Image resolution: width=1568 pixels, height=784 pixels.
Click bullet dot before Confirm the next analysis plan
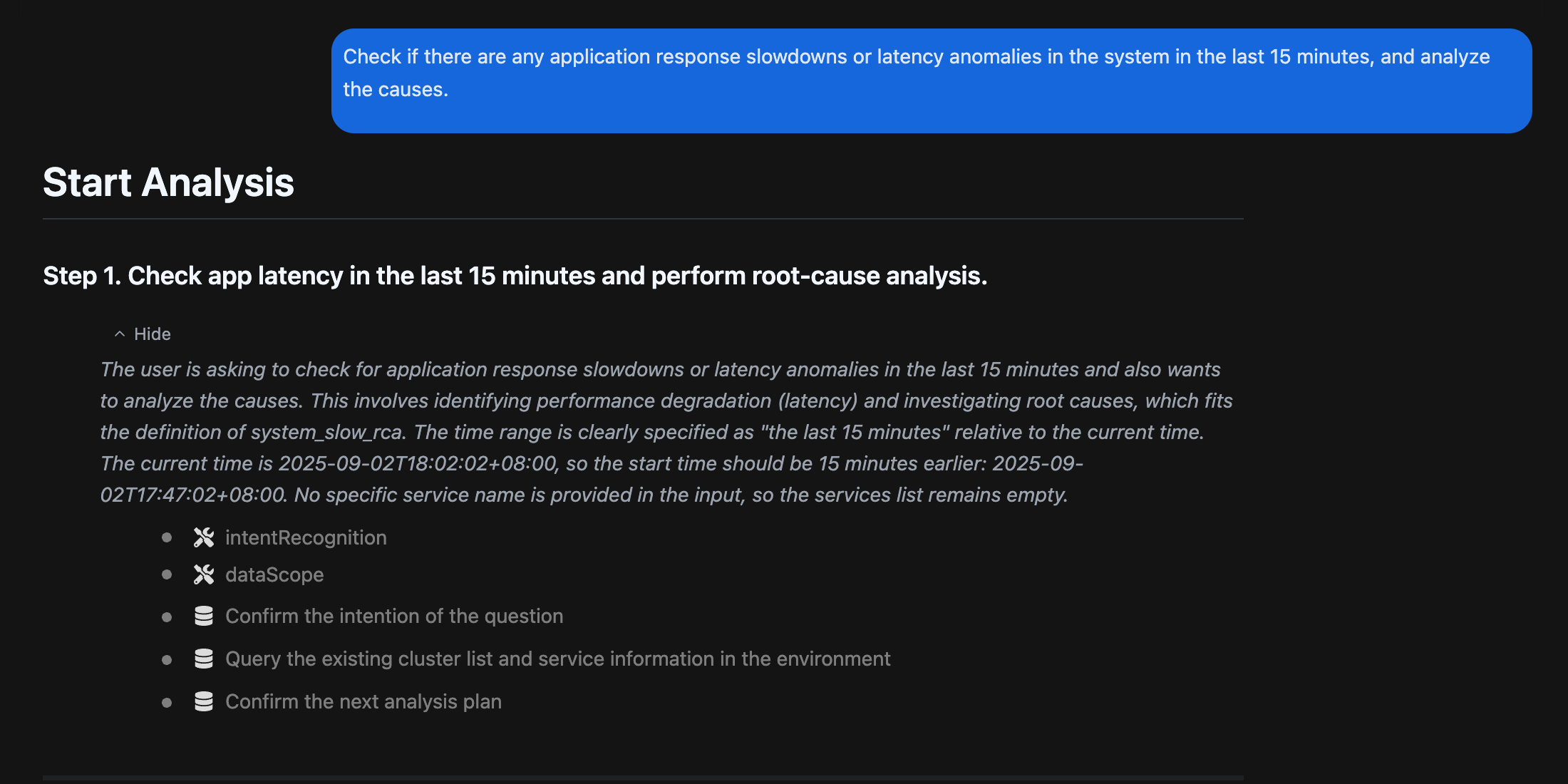167,703
